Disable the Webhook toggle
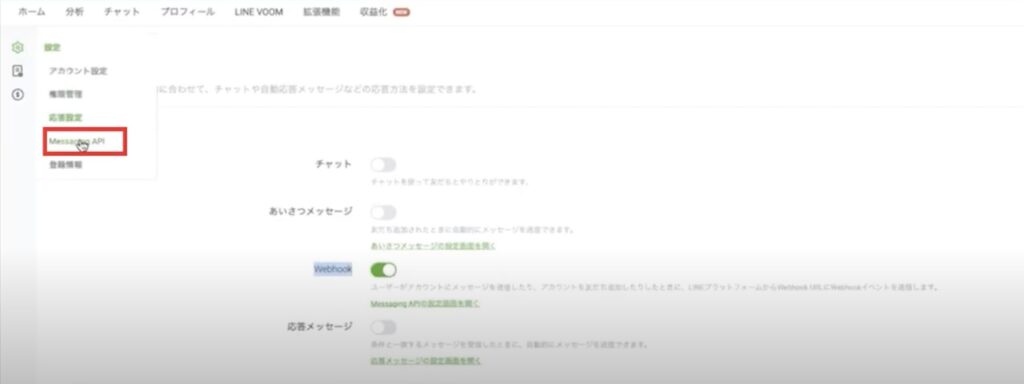1024x384 pixels. (383, 269)
